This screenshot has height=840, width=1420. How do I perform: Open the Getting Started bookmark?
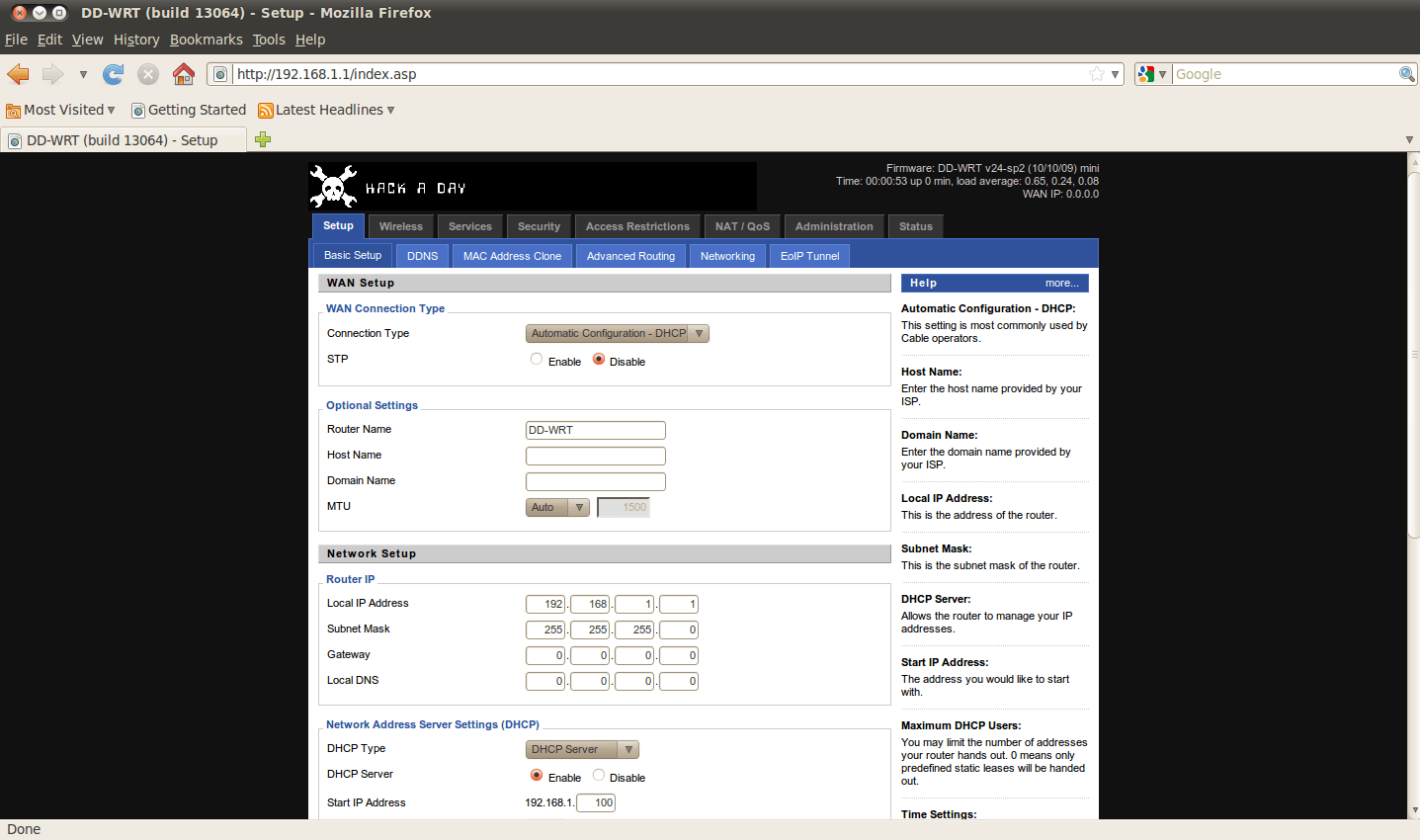(x=189, y=110)
